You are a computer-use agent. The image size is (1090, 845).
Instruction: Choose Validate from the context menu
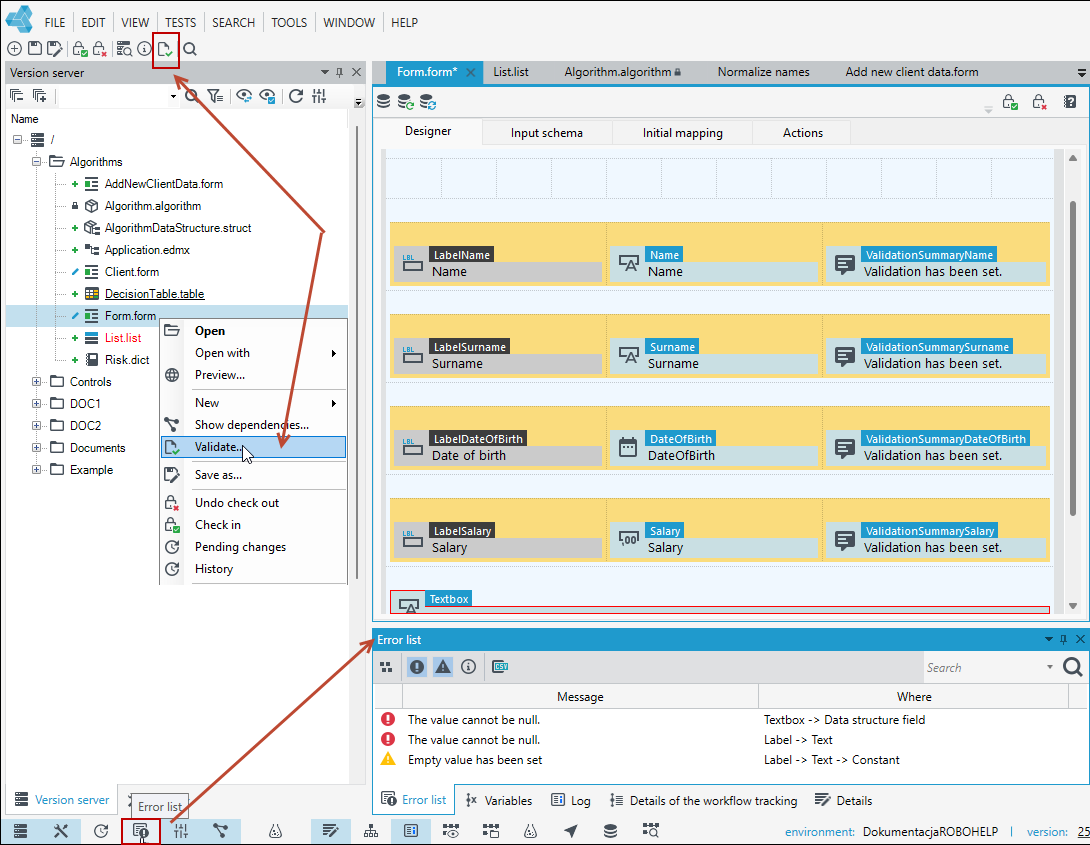point(254,447)
